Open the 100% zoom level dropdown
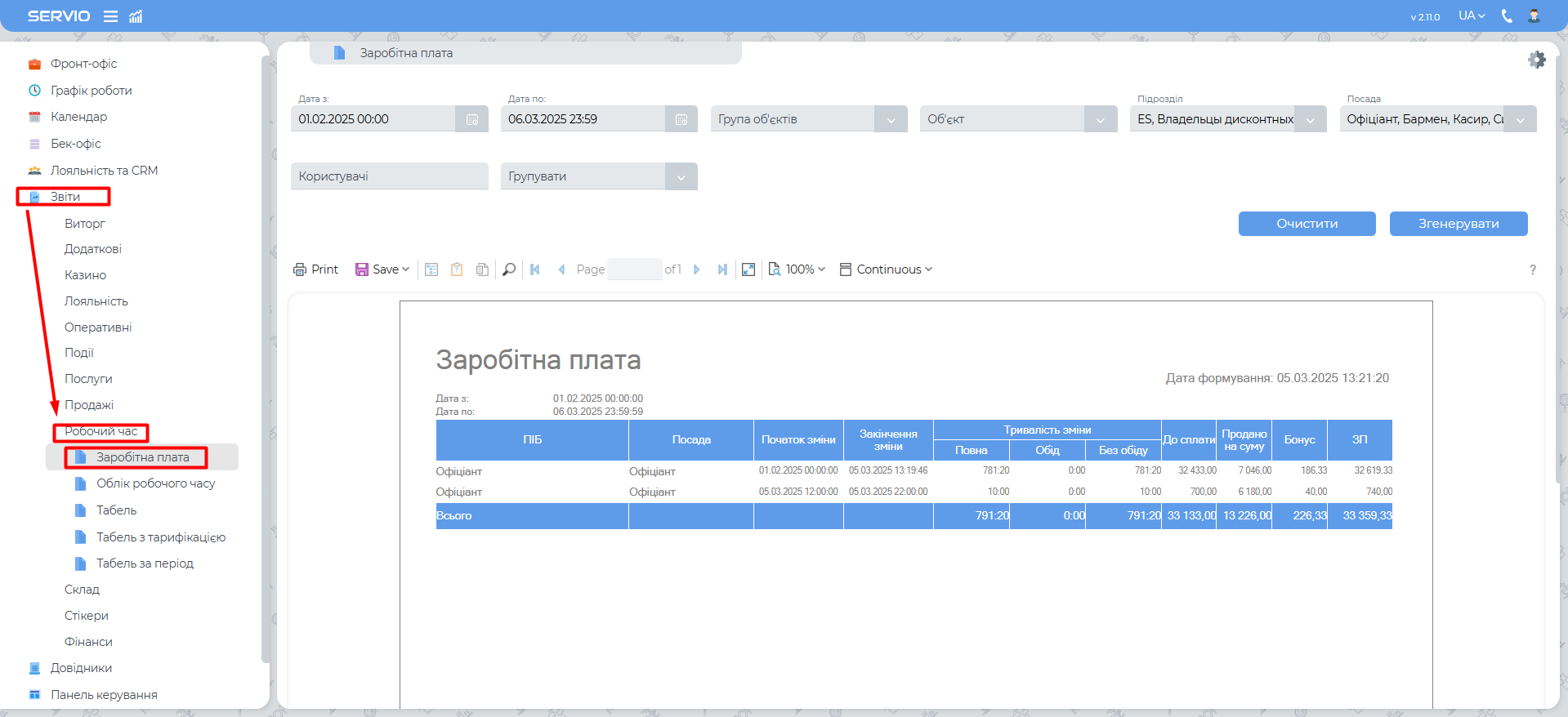The image size is (1568, 717). click(x=797, y=269)
